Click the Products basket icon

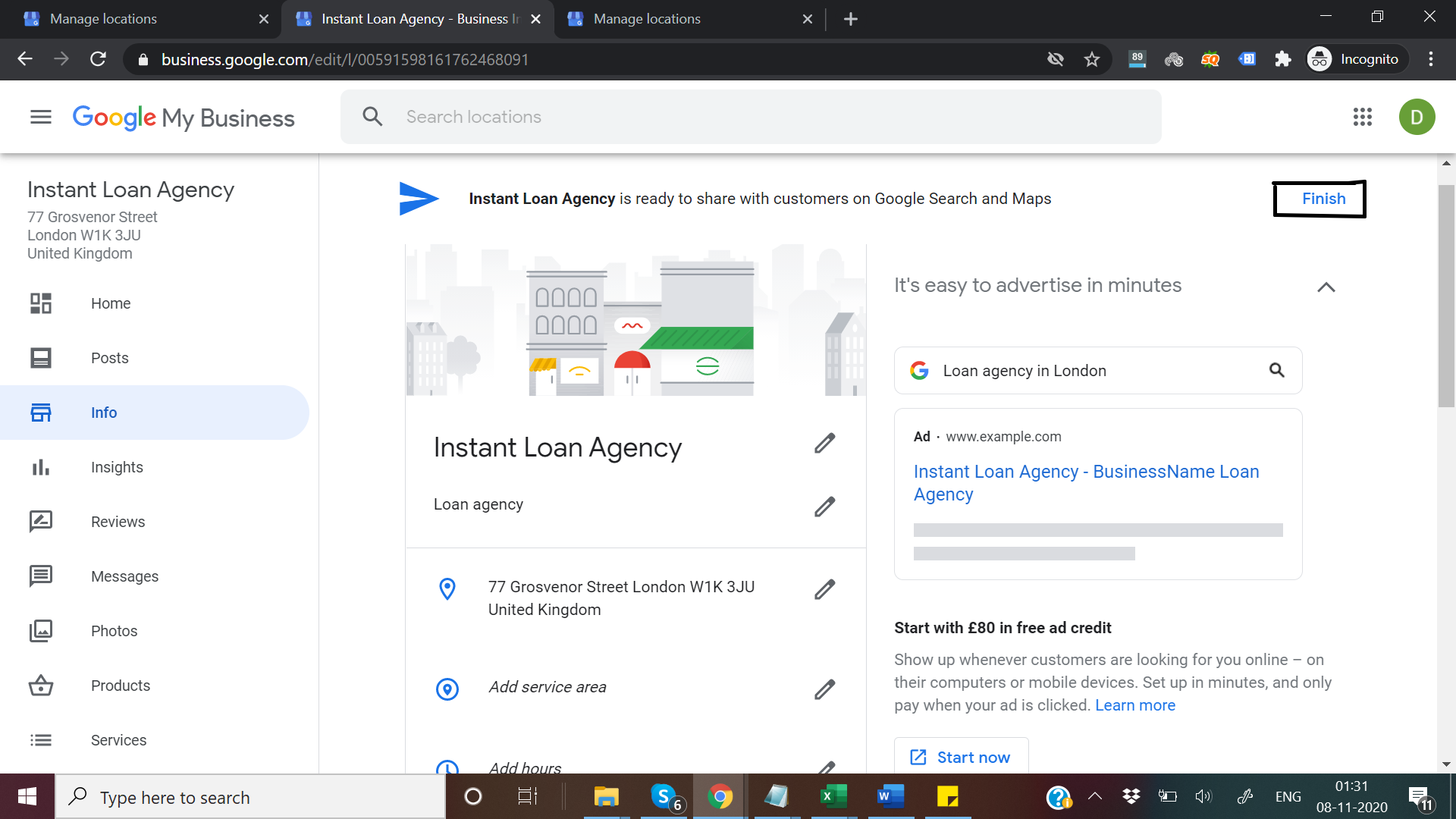click(41, 686)
